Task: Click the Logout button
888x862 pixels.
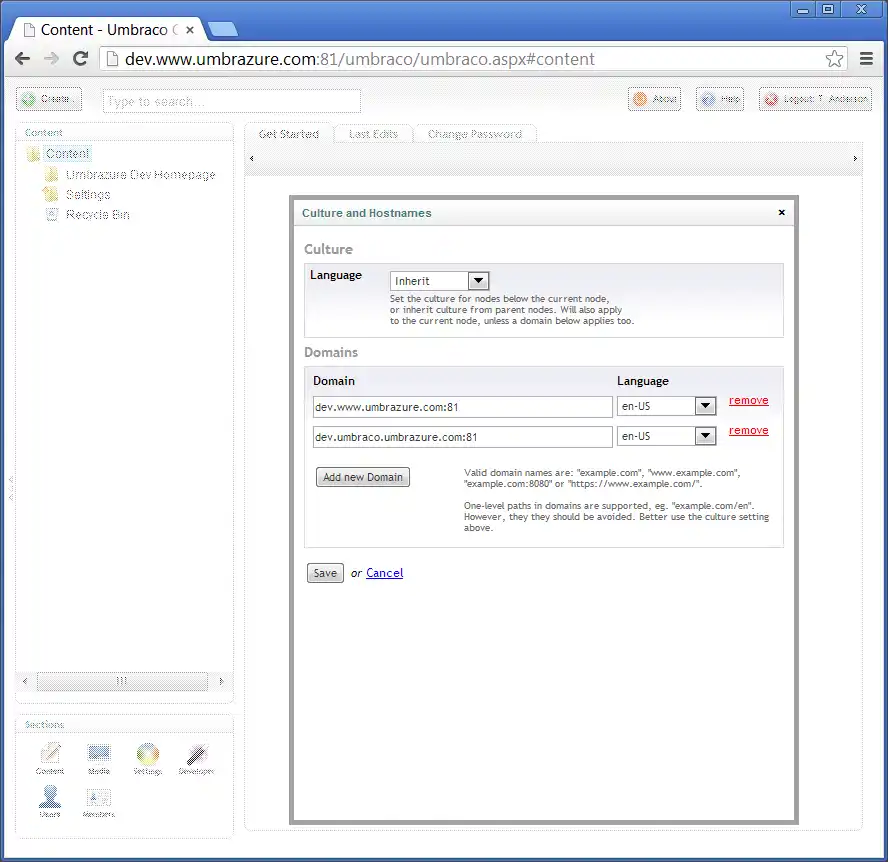Action: click(816, 99)
